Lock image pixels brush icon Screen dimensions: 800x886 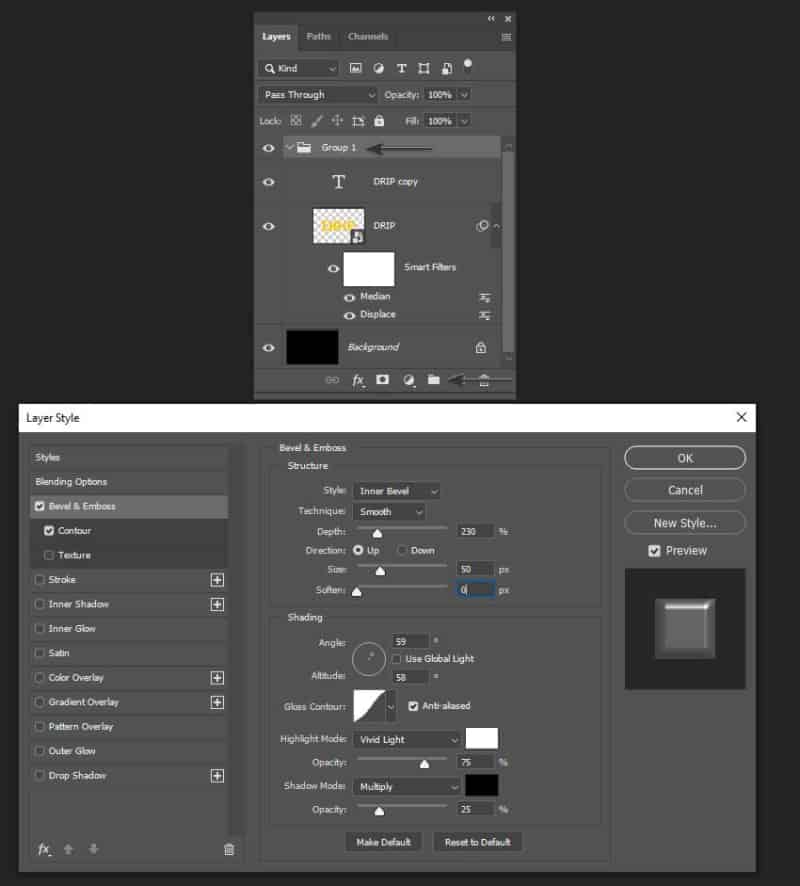[x=317, y=120]
